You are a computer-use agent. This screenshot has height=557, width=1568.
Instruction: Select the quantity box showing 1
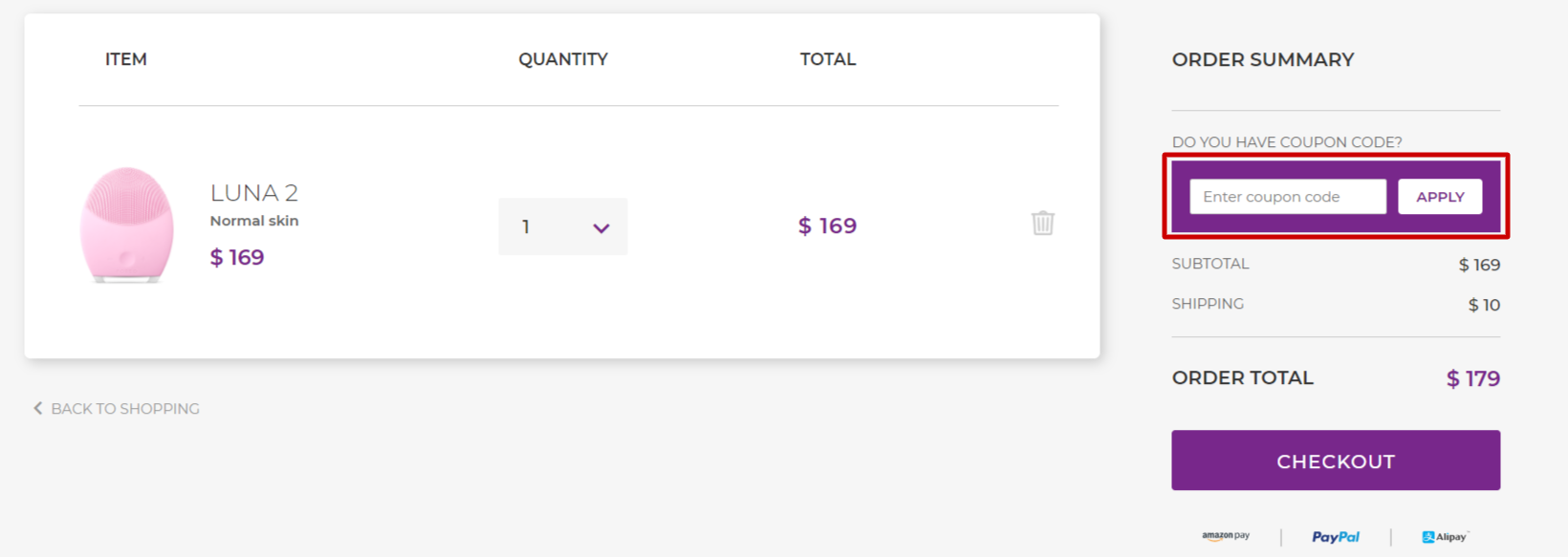click(x=562, y=226)
